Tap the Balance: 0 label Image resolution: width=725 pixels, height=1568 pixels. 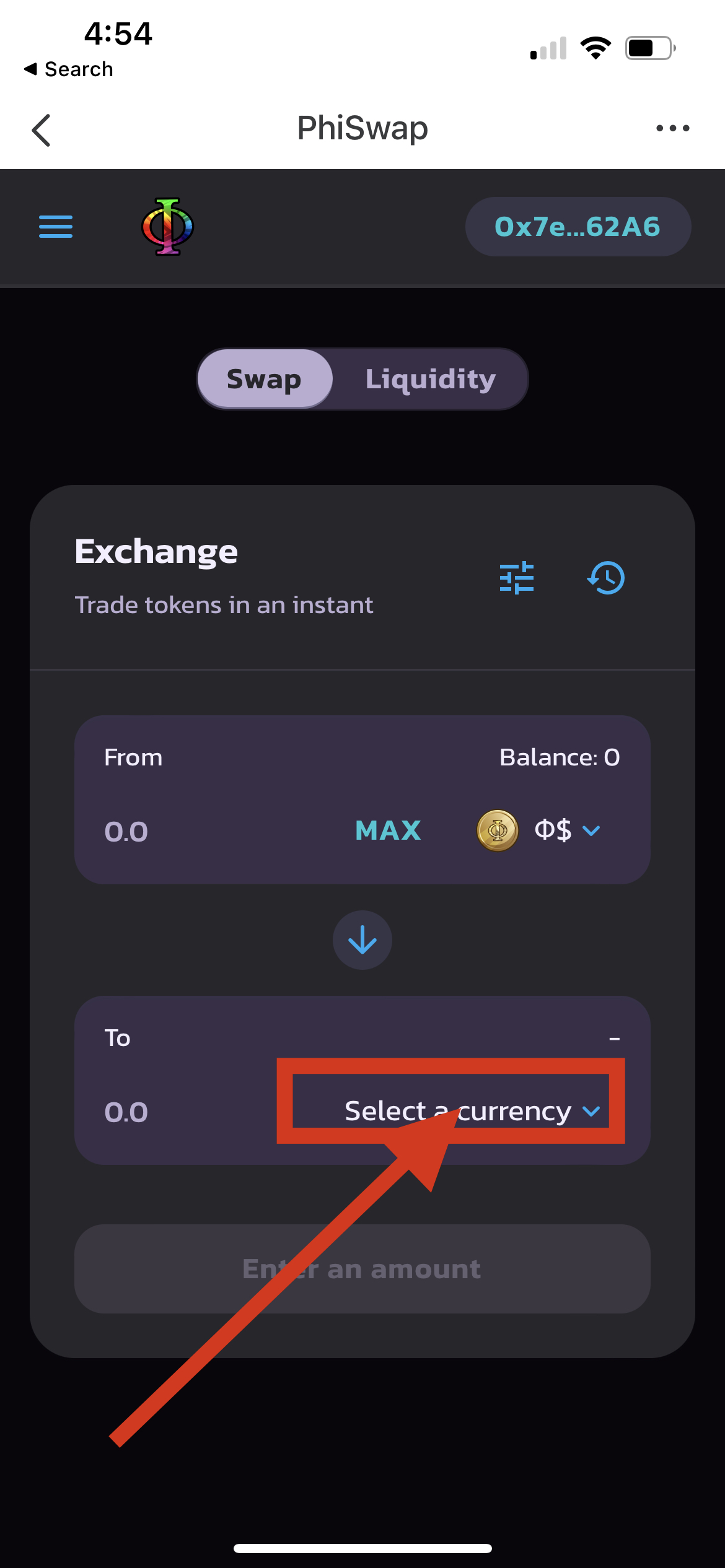[560, 757]
